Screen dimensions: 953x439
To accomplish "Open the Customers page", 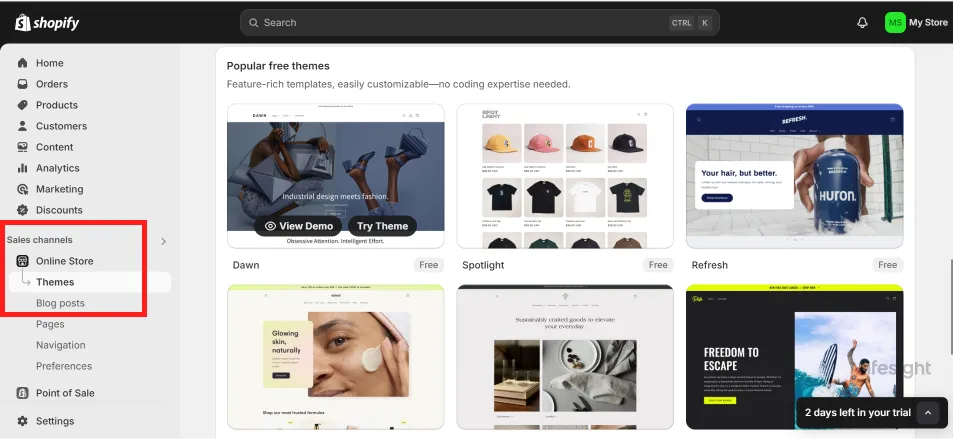I will pos(61,126).
